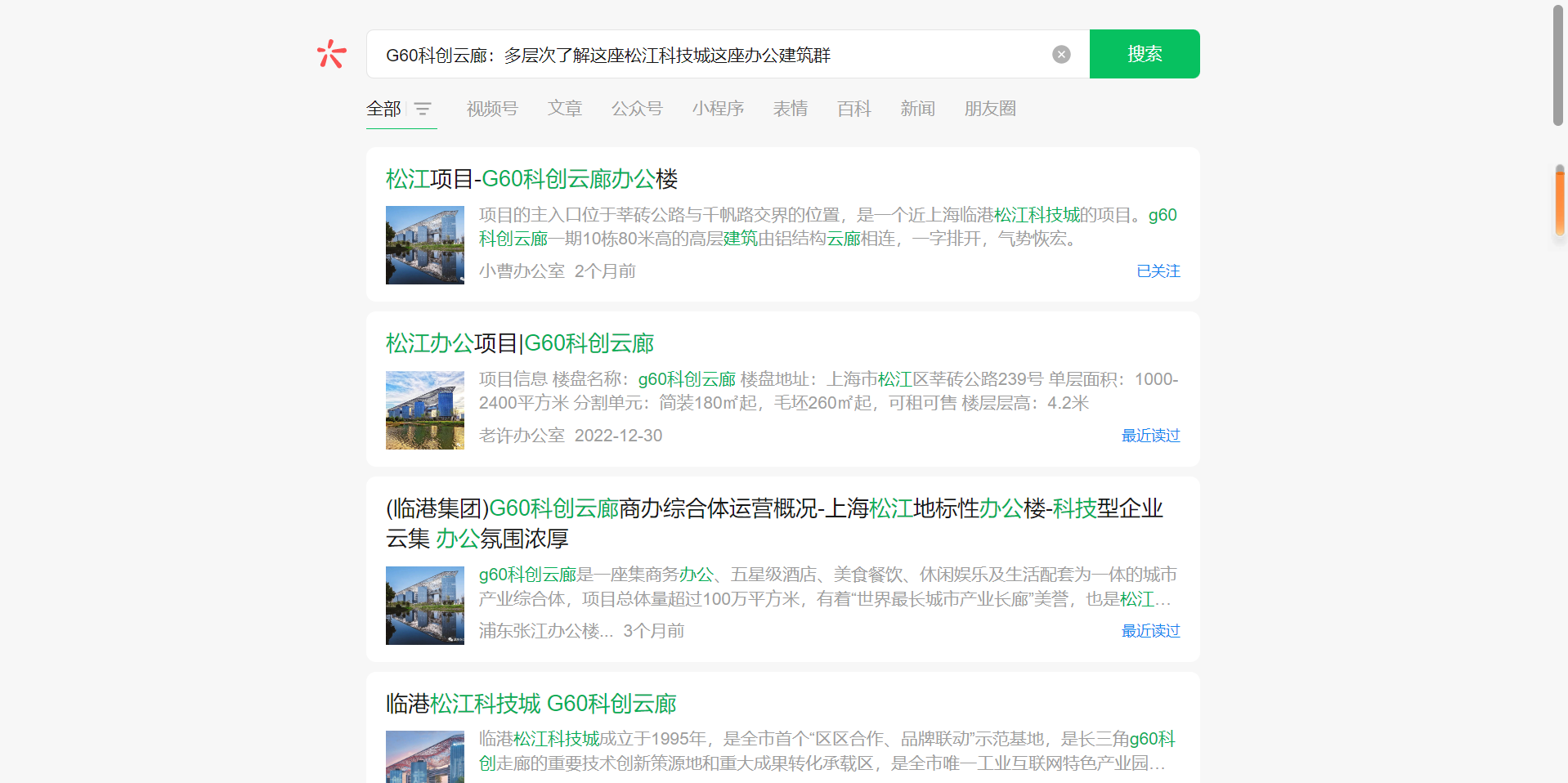This screenshot has height=783, width=1568.
Task: Open the 新闻 results tab
Action: pos(917,108)
